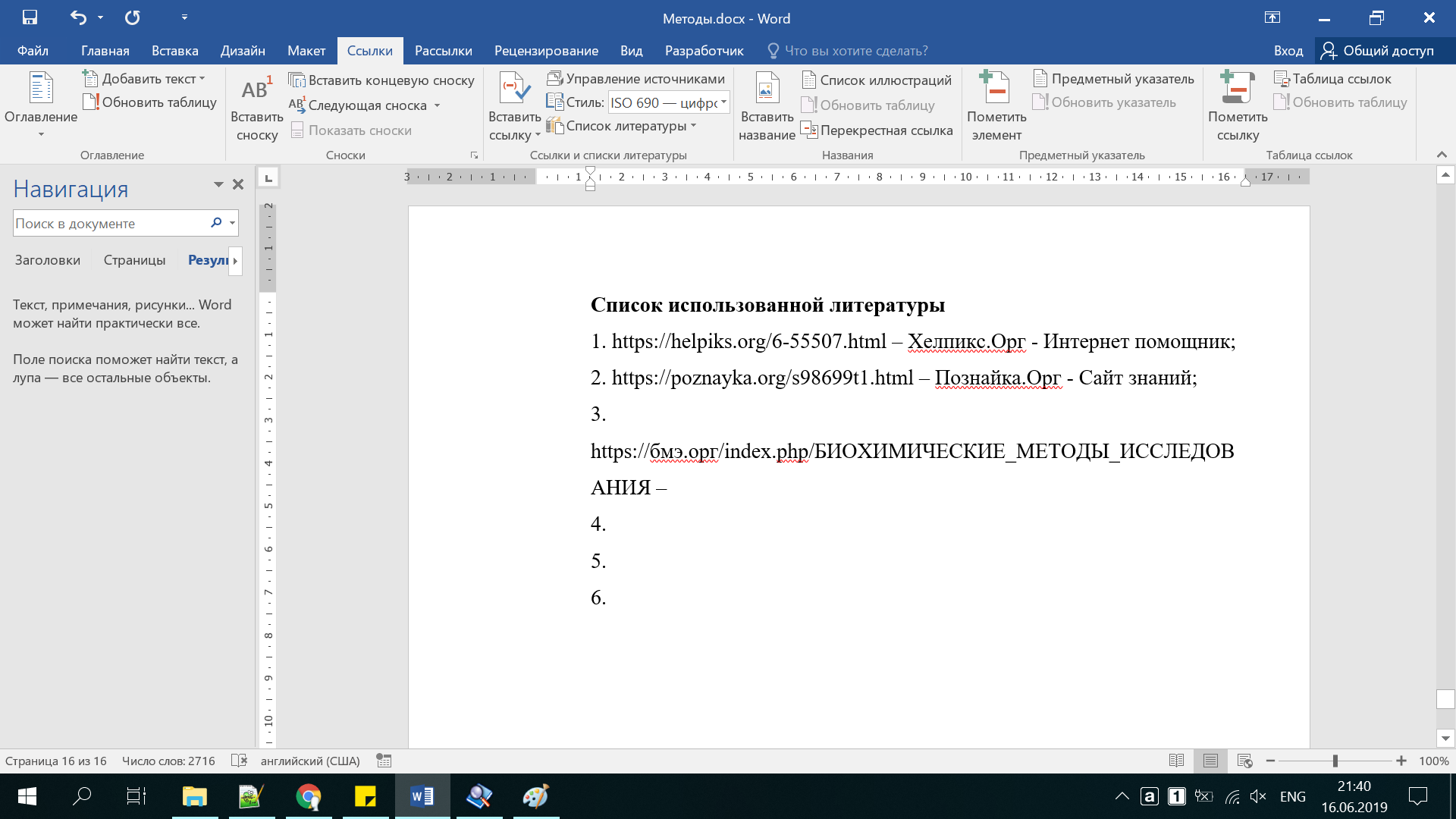
Task: Switch to Read Mode view
Action: pos(1176,761)
